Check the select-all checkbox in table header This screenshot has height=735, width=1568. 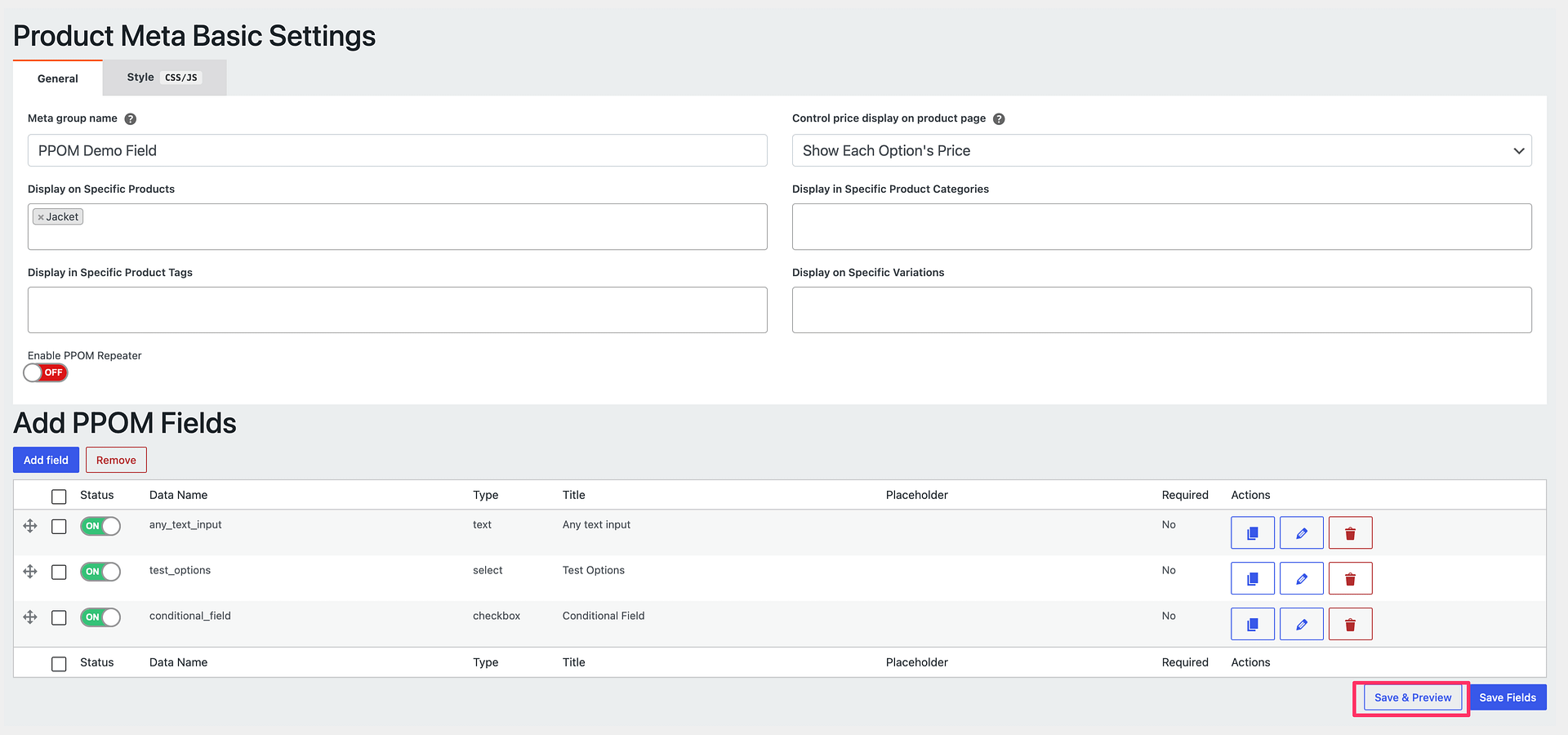click(x=59, y=497)
